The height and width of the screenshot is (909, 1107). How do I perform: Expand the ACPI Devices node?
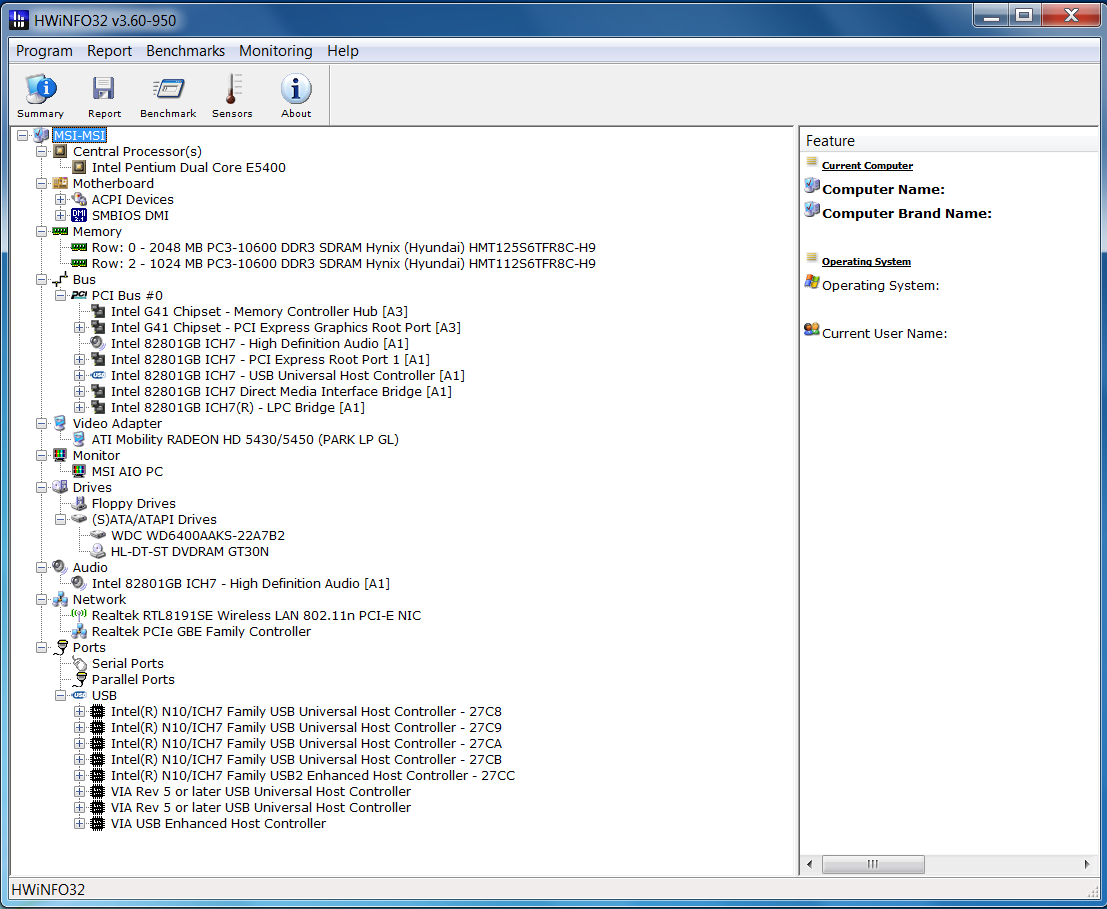[x=61, y=200]
